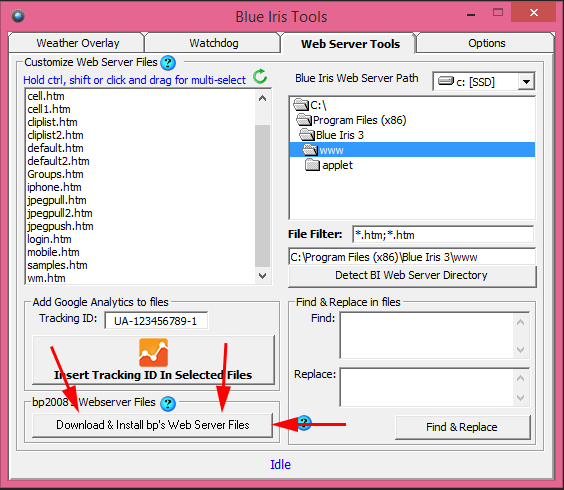Click Detect BI Web Server Directory button

tap(412, 276)
